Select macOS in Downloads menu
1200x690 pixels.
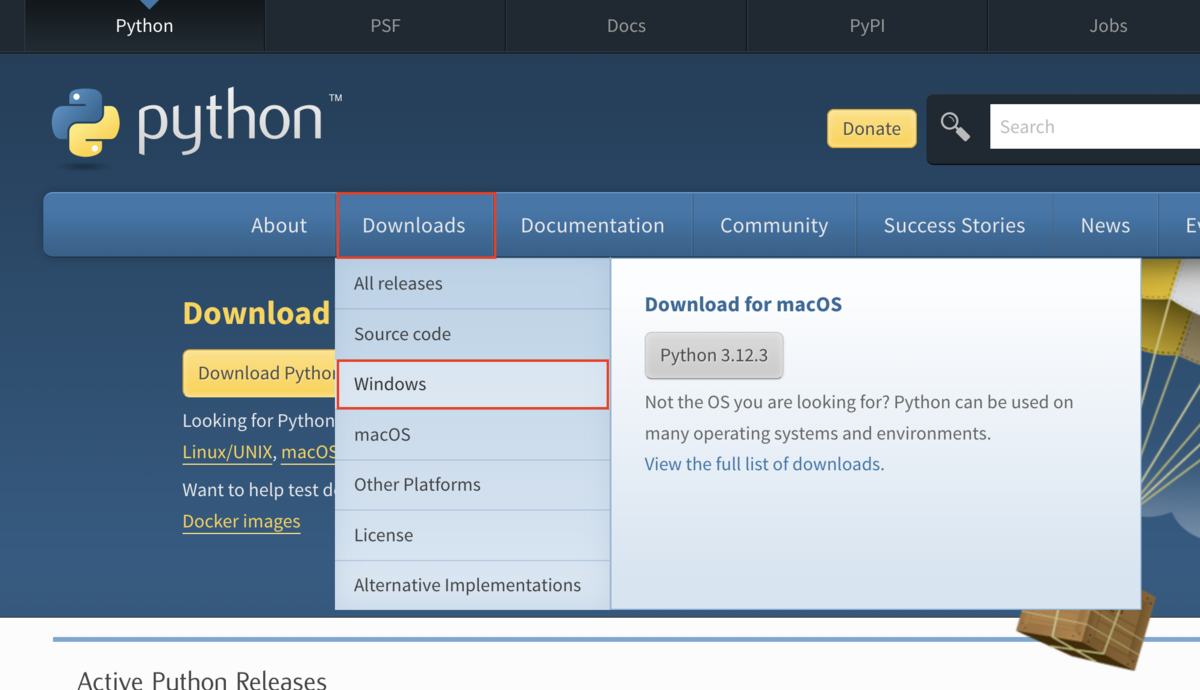[472, 435]
